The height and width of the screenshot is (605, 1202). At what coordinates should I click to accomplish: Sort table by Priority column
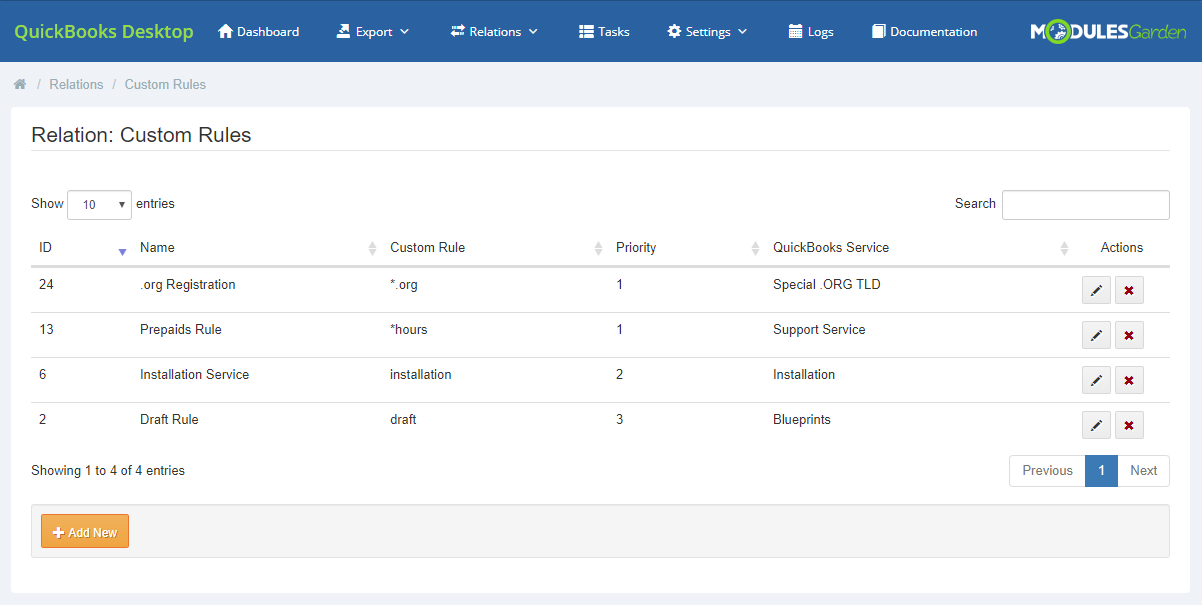click(686, 248)
